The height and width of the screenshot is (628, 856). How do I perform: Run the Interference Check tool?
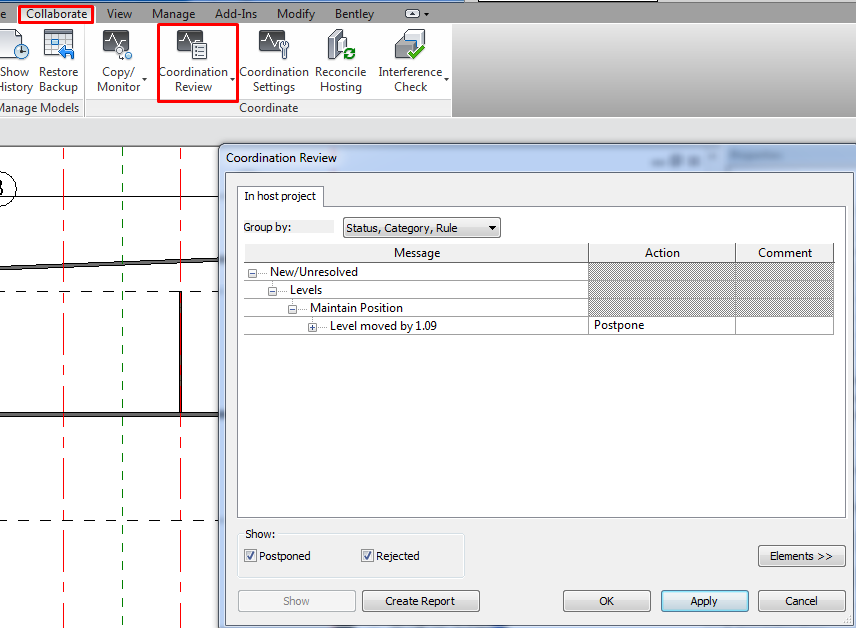(x=410, y=62)
